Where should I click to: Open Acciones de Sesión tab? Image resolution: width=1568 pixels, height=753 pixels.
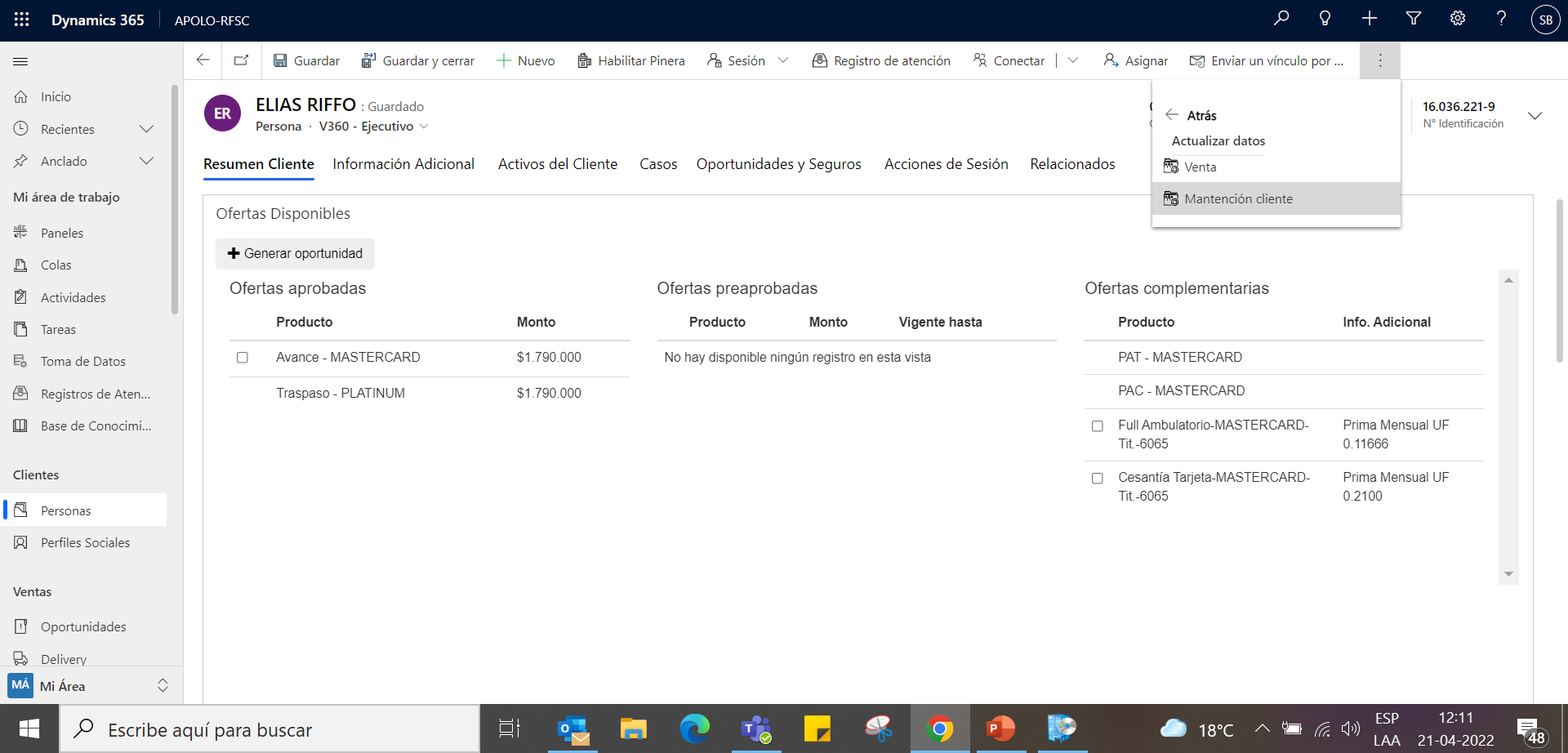pyautogui.click(x=947, y=164)
